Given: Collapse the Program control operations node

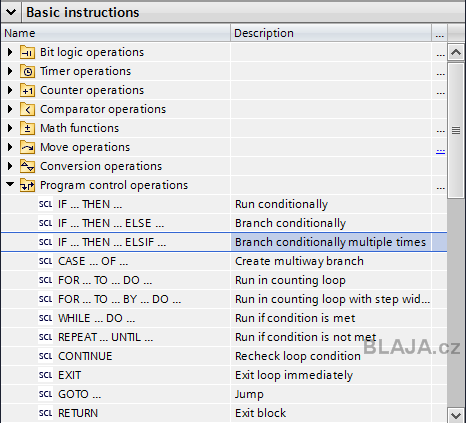Looking at the screenshot, I should click(x=10, y=184).
